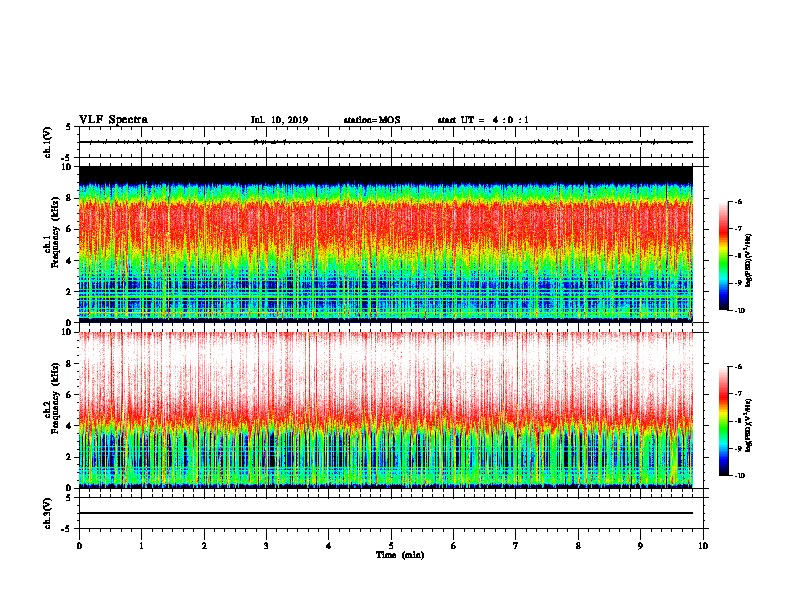Click the "7" tick label on time axis

click(516, 546)
